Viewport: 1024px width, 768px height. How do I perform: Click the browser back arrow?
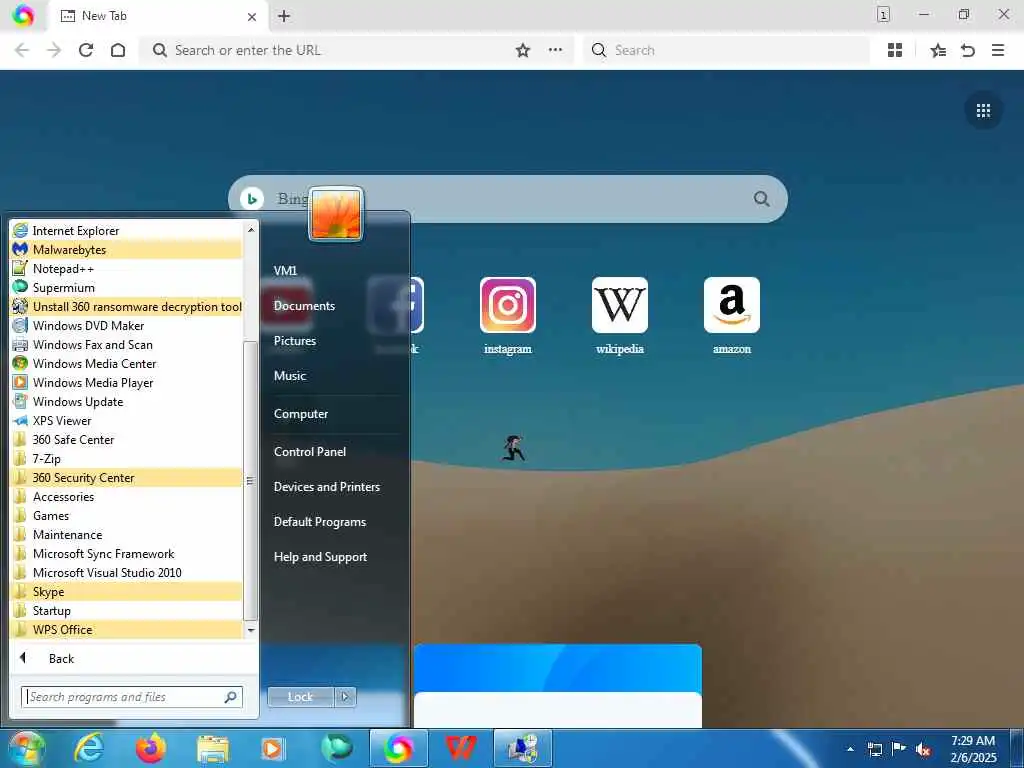22,50
